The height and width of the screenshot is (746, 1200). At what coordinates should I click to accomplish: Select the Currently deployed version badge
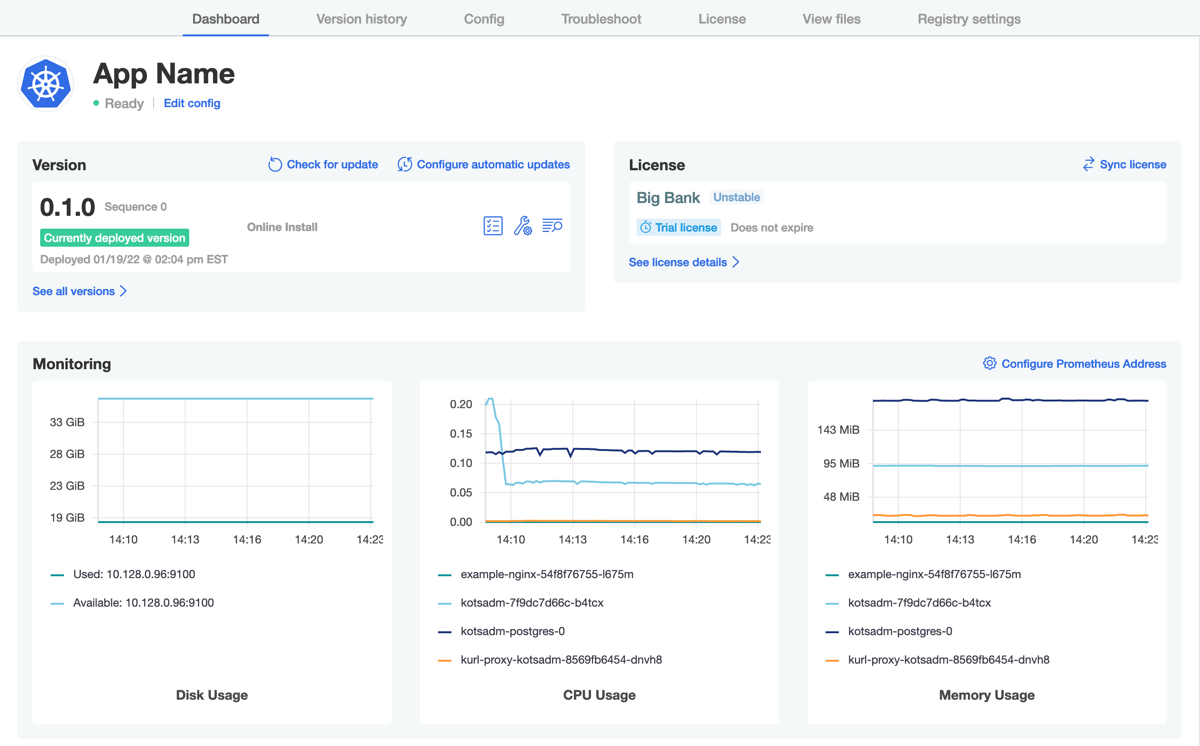pos(114,238)
